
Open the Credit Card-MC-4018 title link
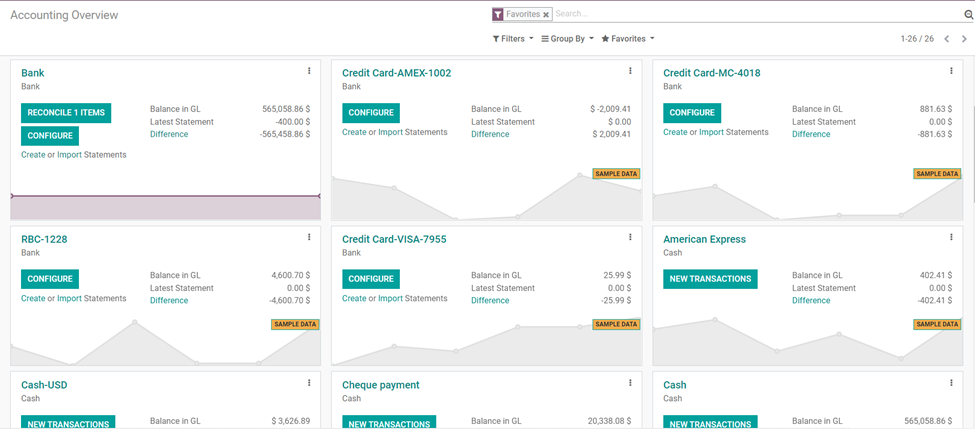click(711, 73)
